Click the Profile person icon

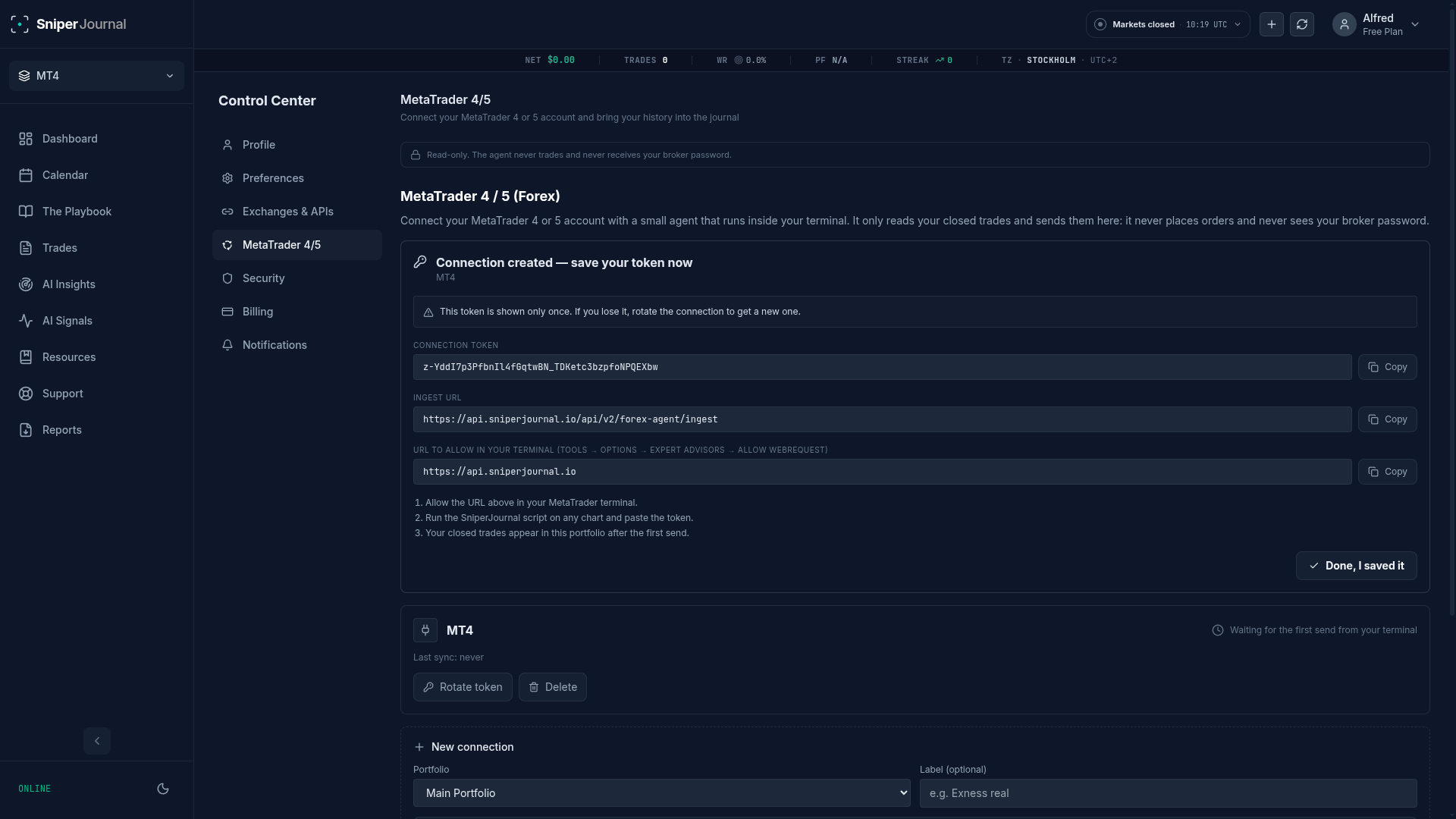click(227, 145)
